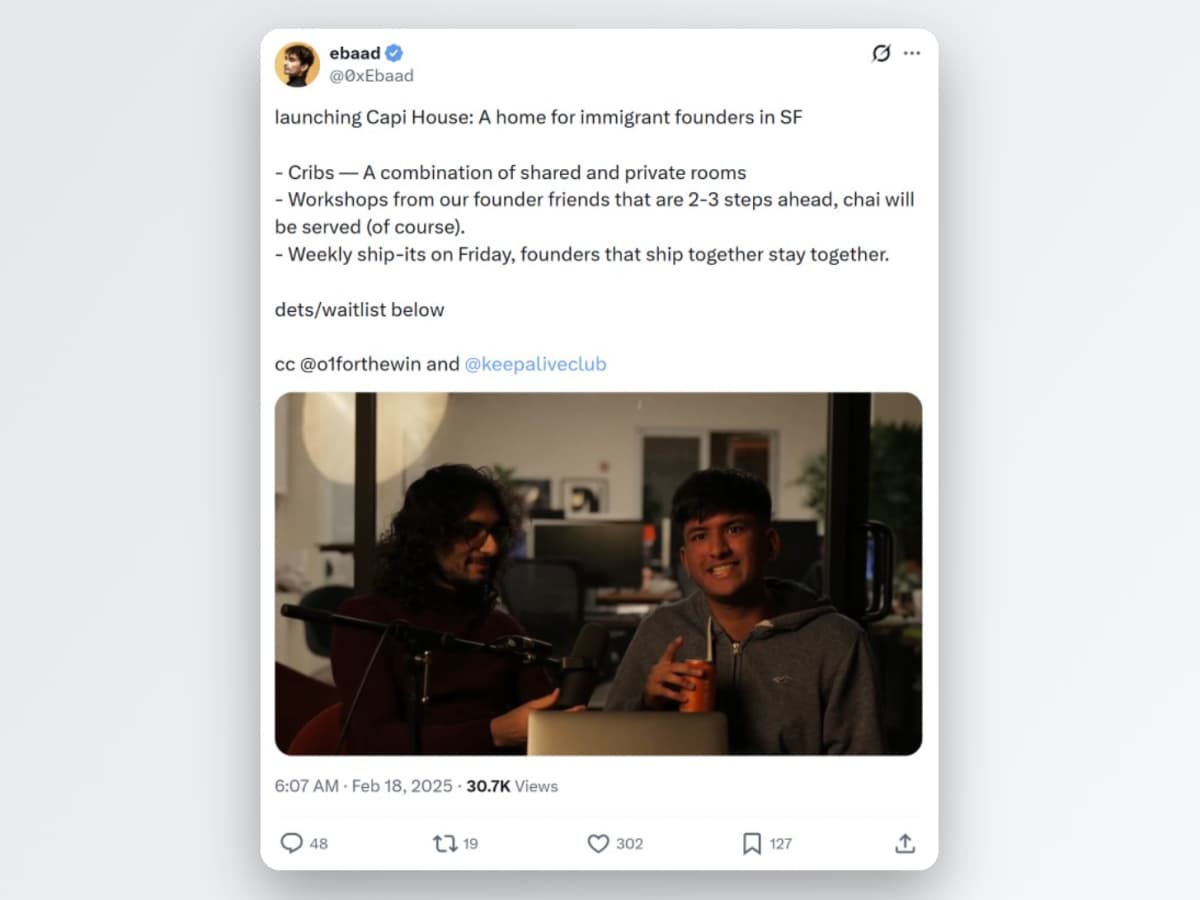Click the 30.7K Views count
Image resolution: width=1200 pixels, height=900 pixels.
pyautogui.click(x=512, y=786)
